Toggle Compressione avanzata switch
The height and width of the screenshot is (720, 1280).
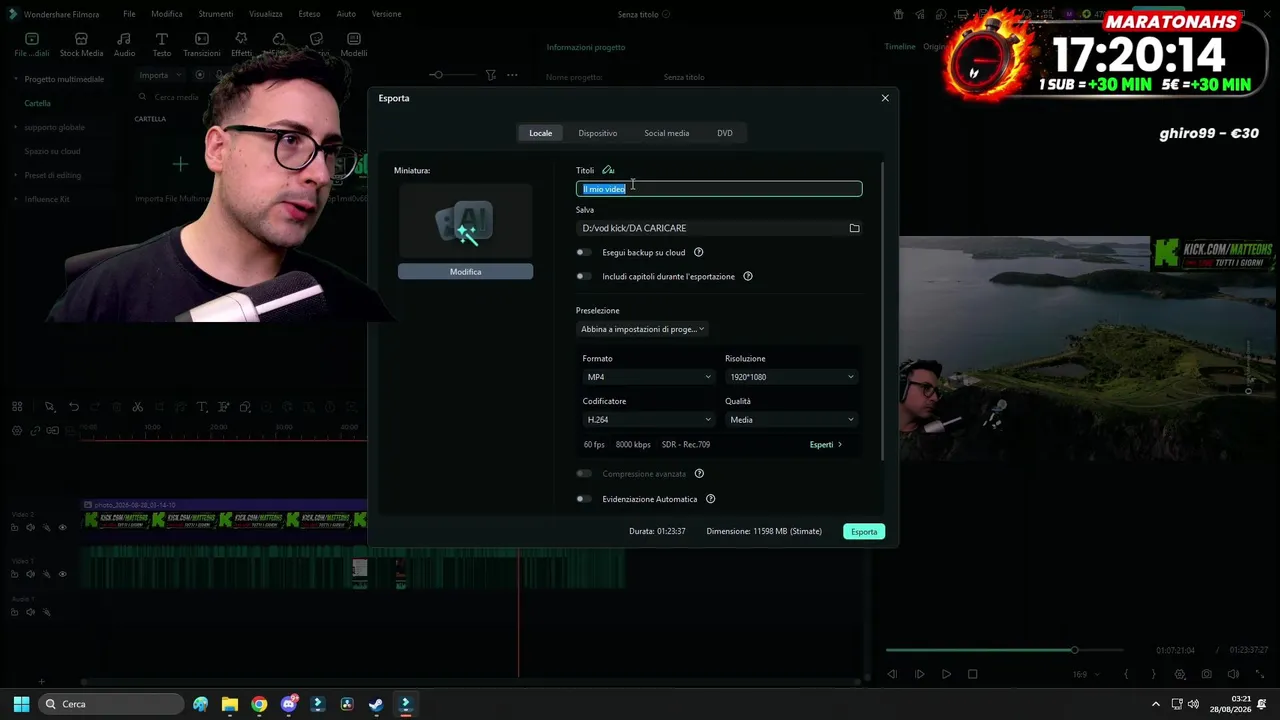(584, 474)
